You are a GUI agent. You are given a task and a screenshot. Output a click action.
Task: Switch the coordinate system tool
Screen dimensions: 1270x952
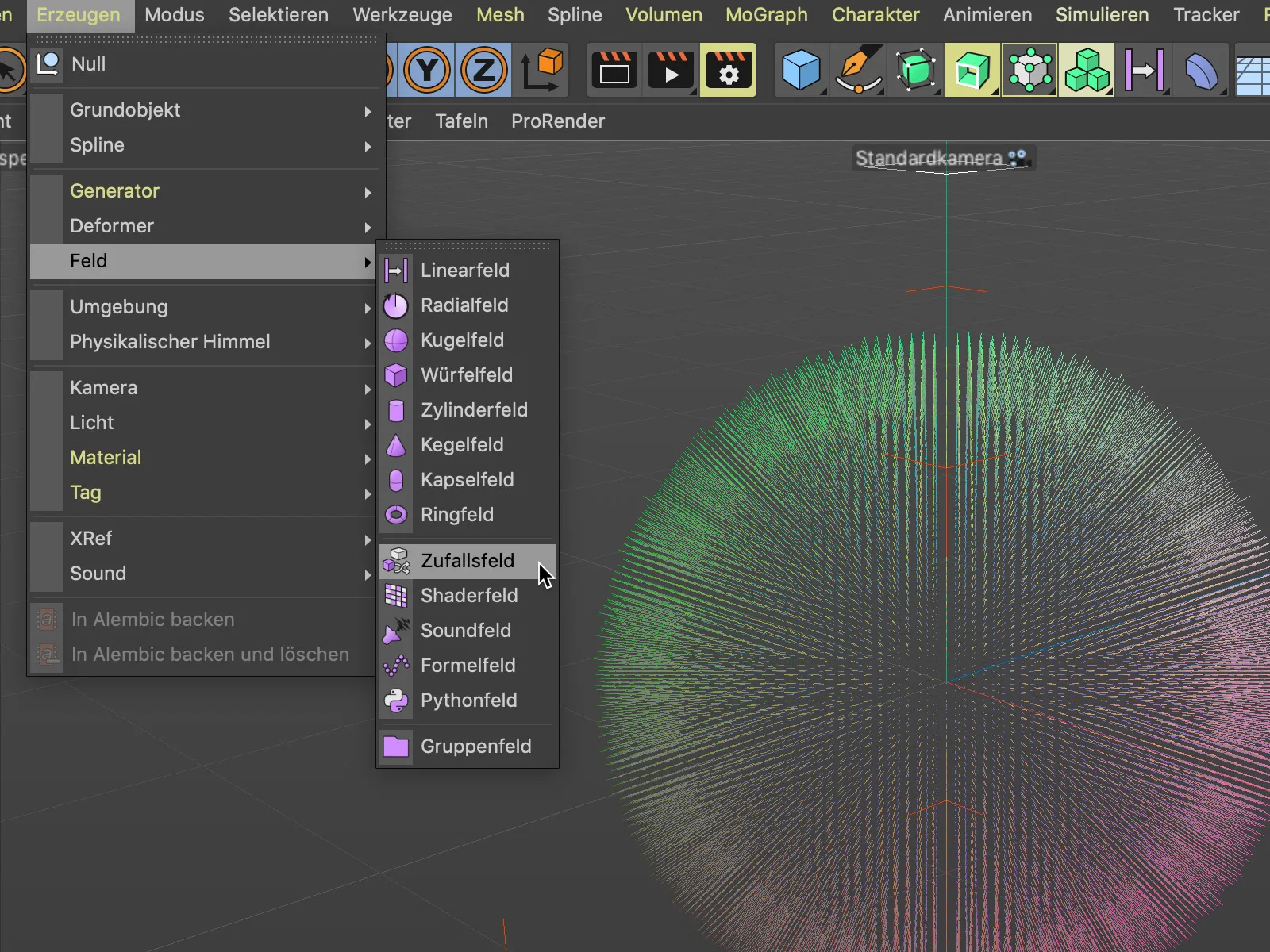541,71
